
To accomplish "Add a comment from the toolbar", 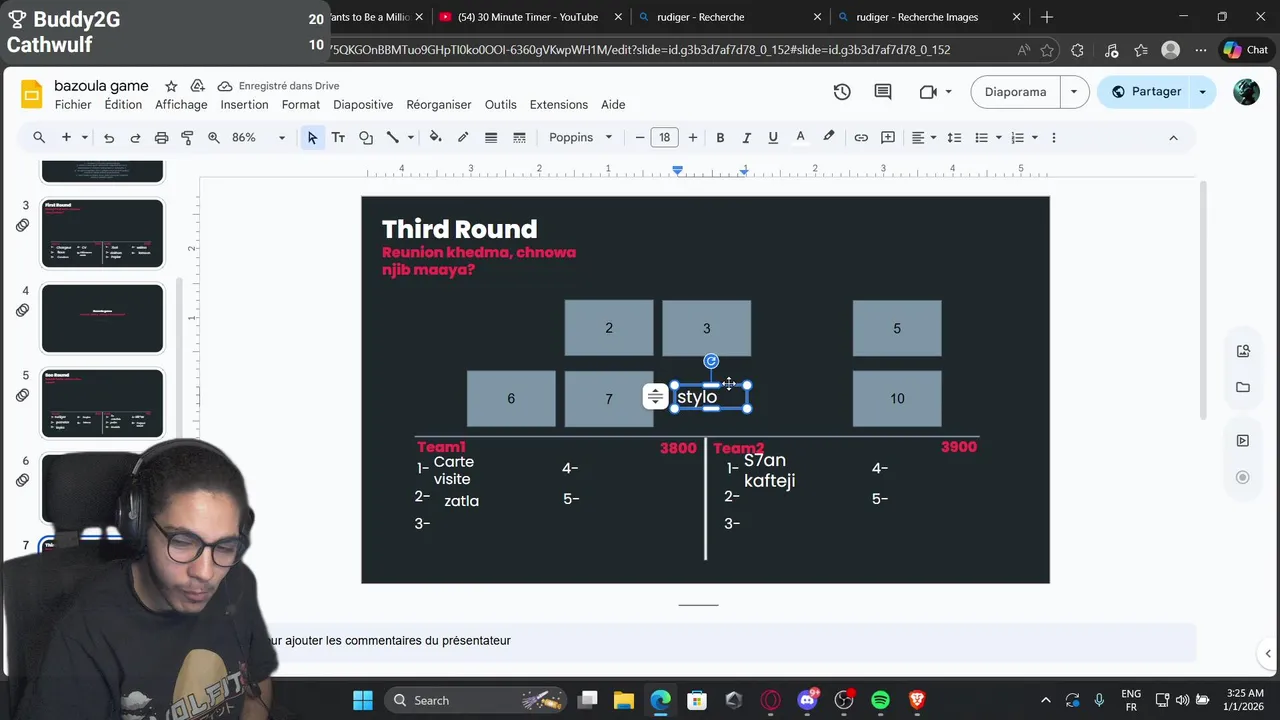I will point(888,137).
